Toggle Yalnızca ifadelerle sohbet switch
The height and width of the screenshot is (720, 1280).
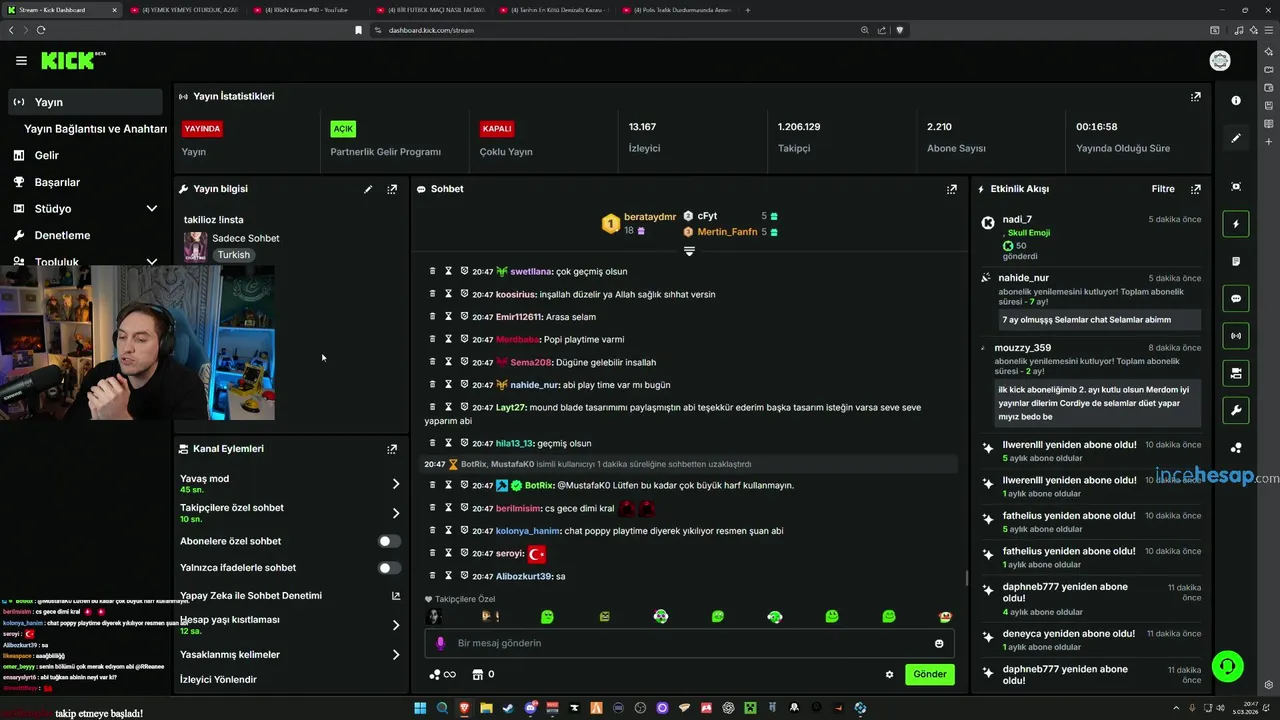coord(389,568)
